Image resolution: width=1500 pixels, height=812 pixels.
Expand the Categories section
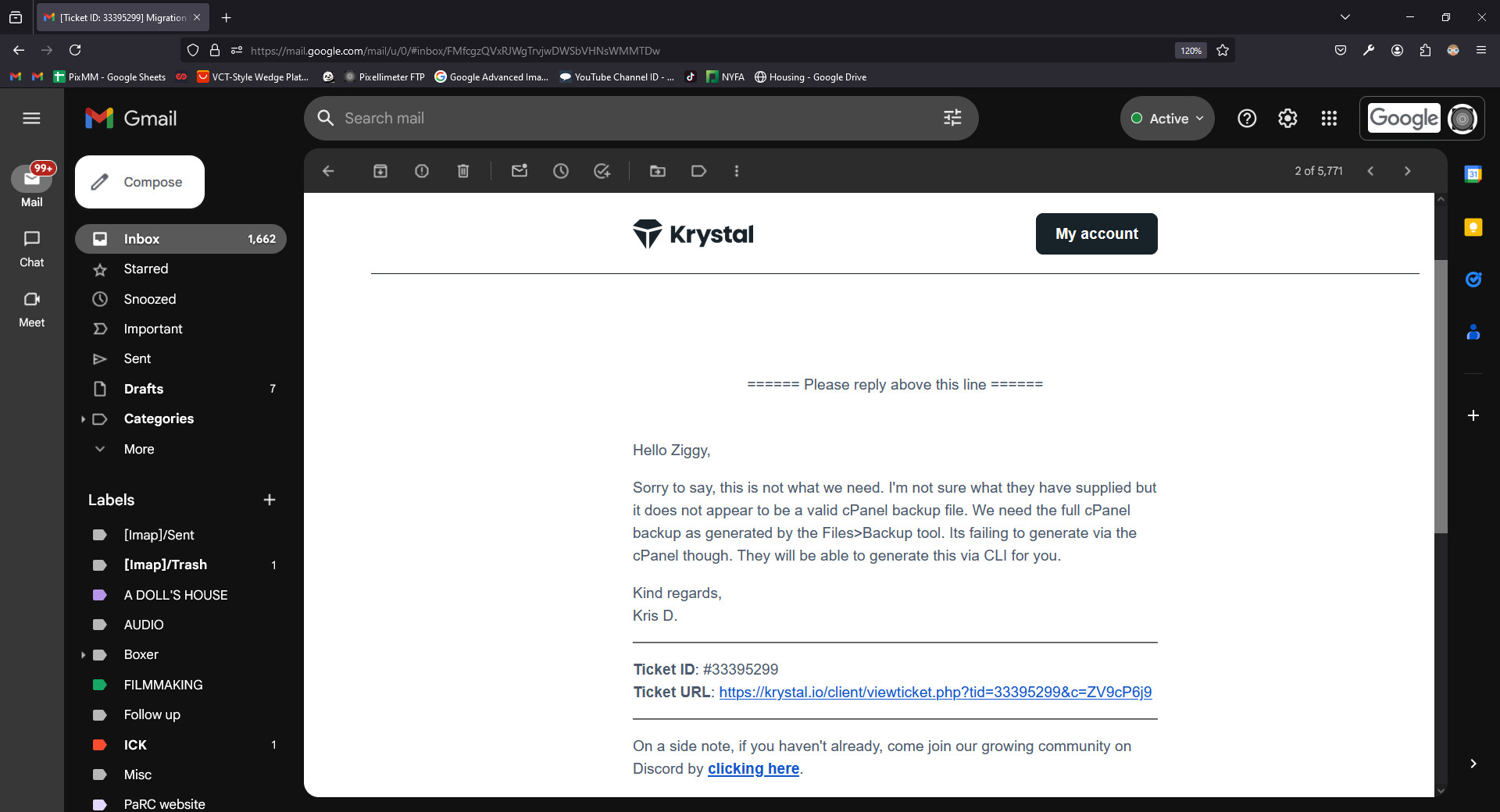(83, 419)
